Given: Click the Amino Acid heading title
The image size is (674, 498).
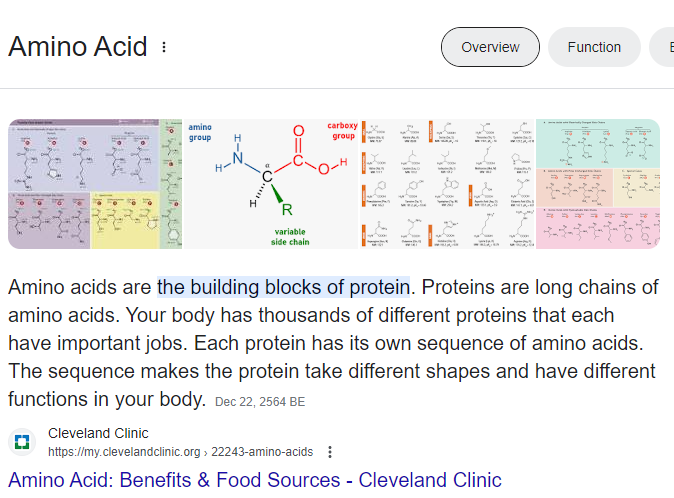Looking at the screenshot, I should (77, 46).
